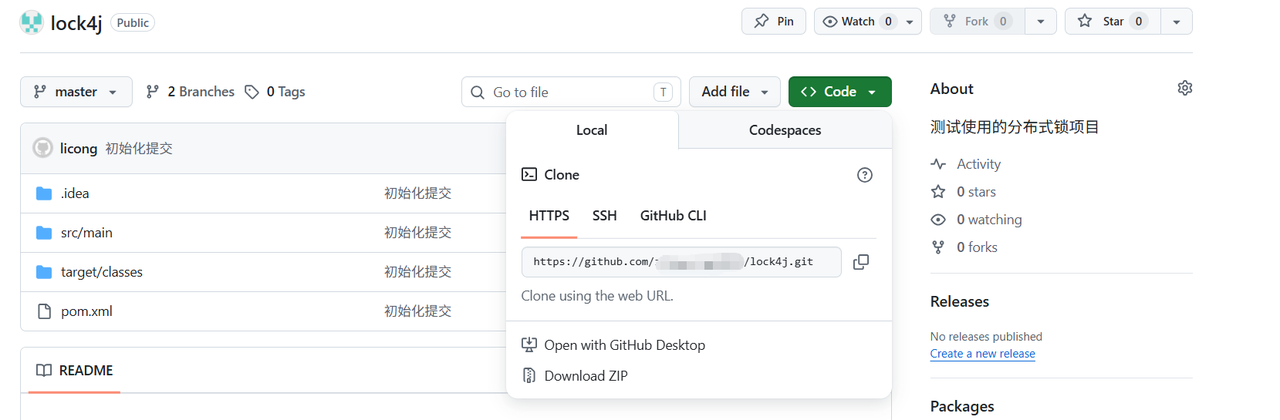Toggle the green Code dropdown button

point(840,91)
